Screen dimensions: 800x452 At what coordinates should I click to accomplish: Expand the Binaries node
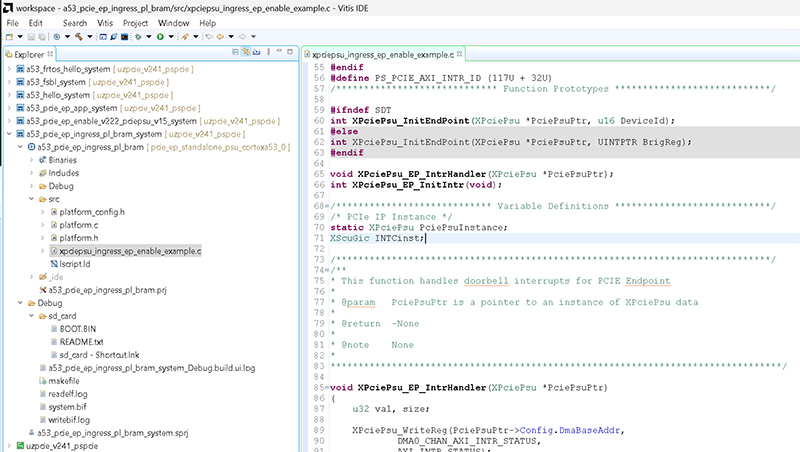(x=32, y=160)
